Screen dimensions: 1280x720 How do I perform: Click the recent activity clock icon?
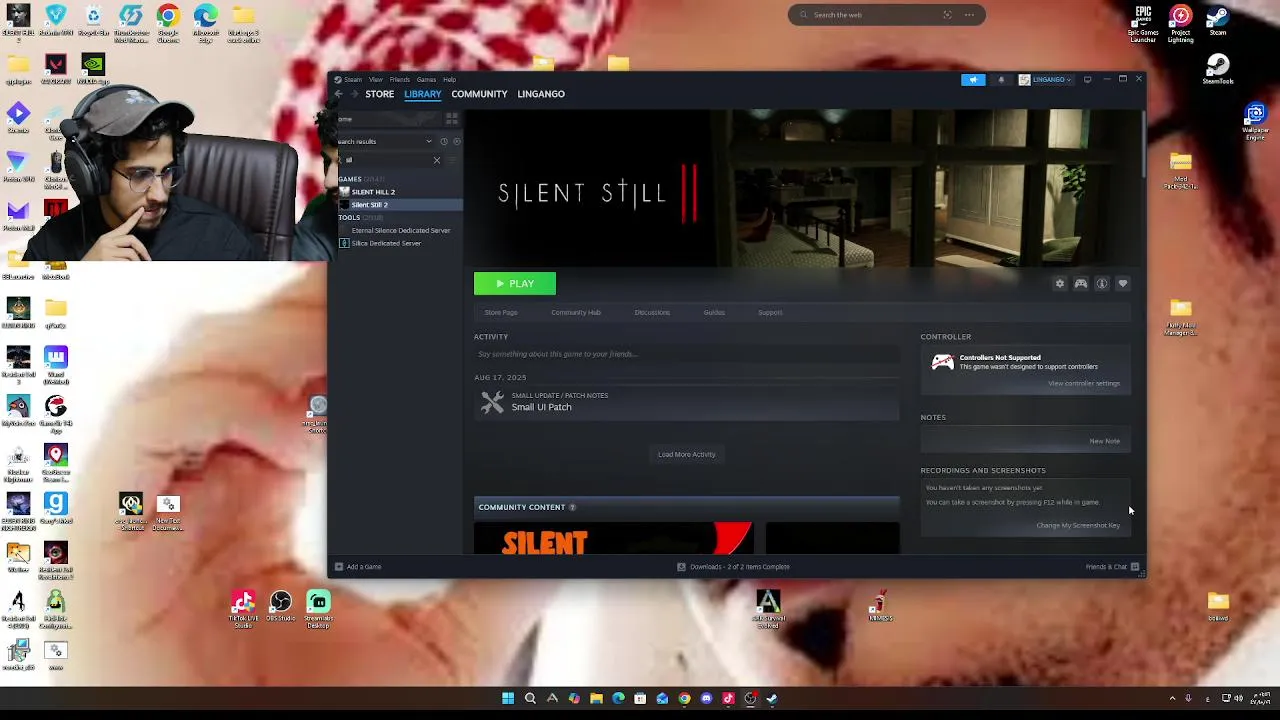tap(444, 141)
